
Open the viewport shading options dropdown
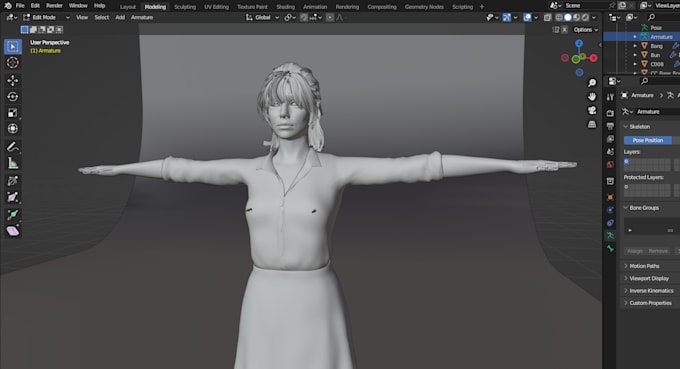594,17
